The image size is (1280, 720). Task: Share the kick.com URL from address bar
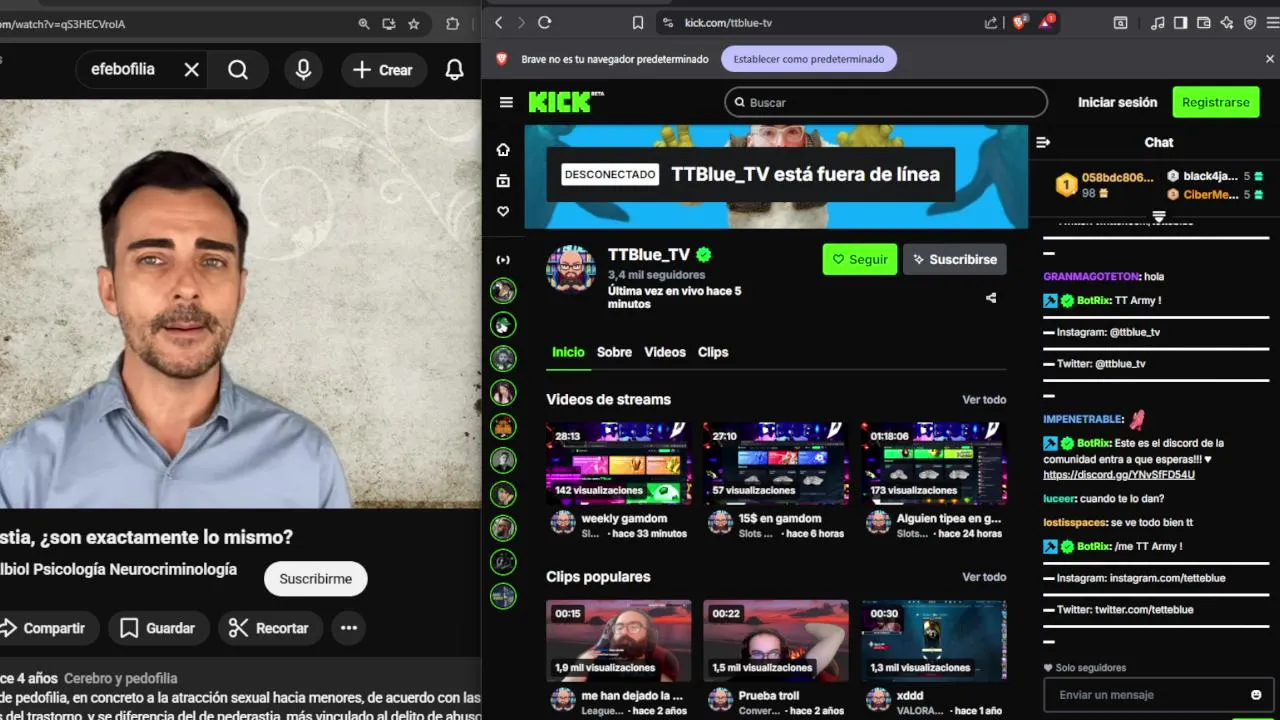tap(991, 22)
